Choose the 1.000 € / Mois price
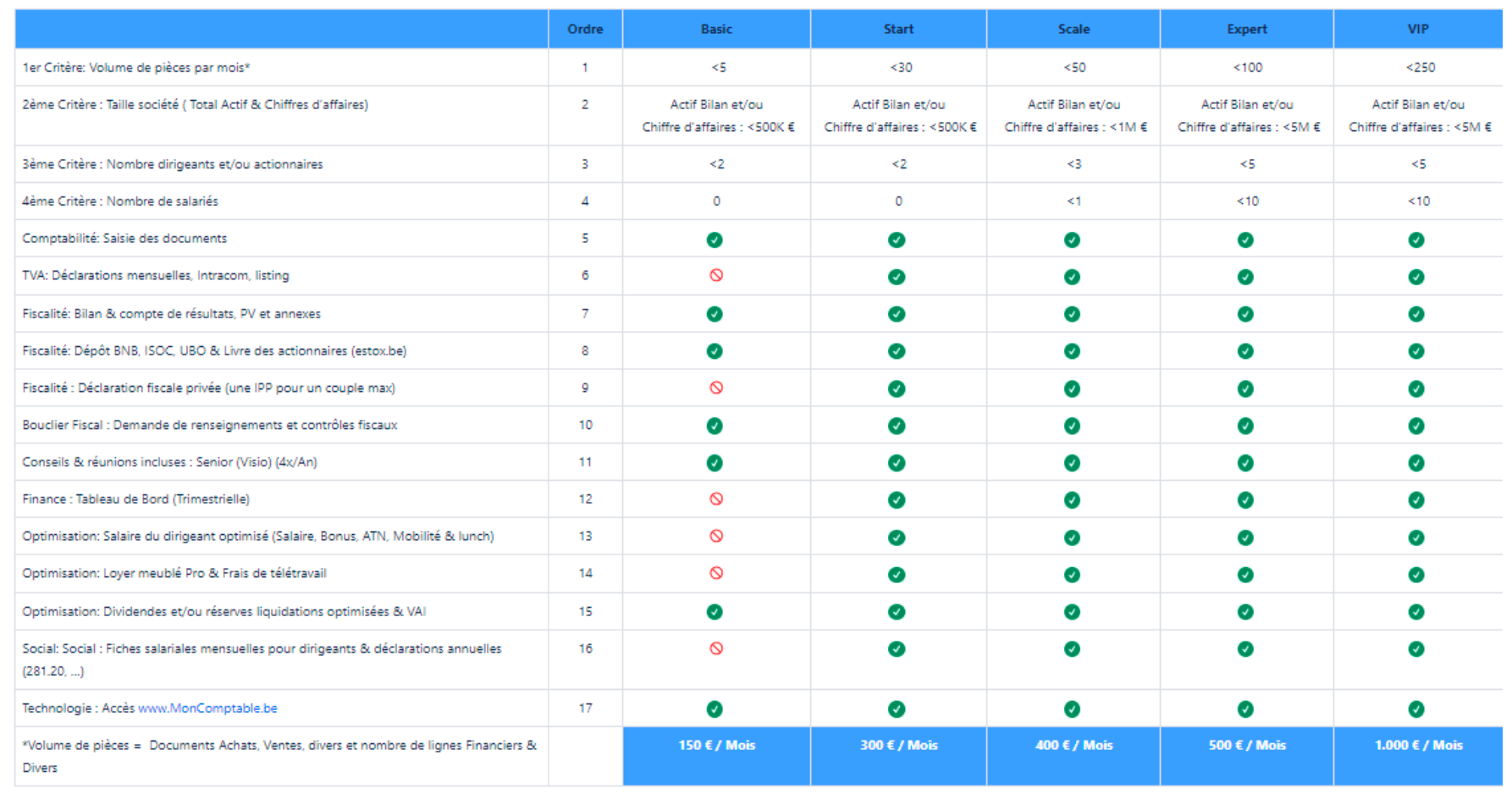This screenshot has width=1512, height=799. coord(1418,746)
